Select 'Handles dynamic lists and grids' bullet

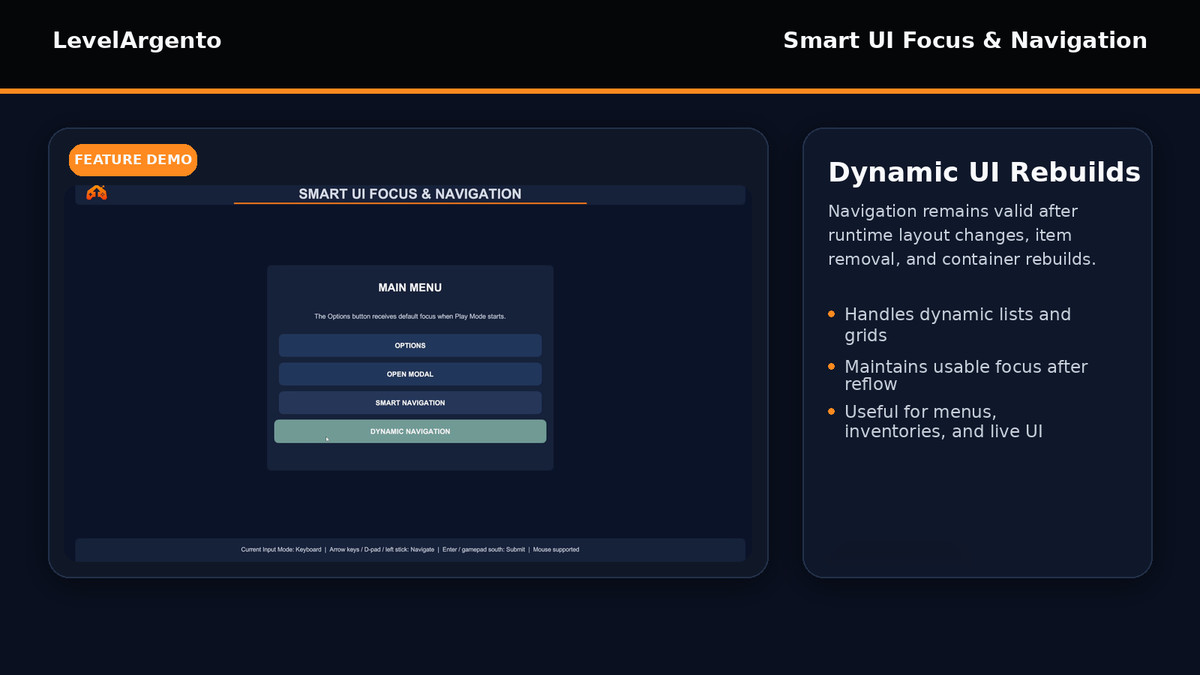[958, 325]
